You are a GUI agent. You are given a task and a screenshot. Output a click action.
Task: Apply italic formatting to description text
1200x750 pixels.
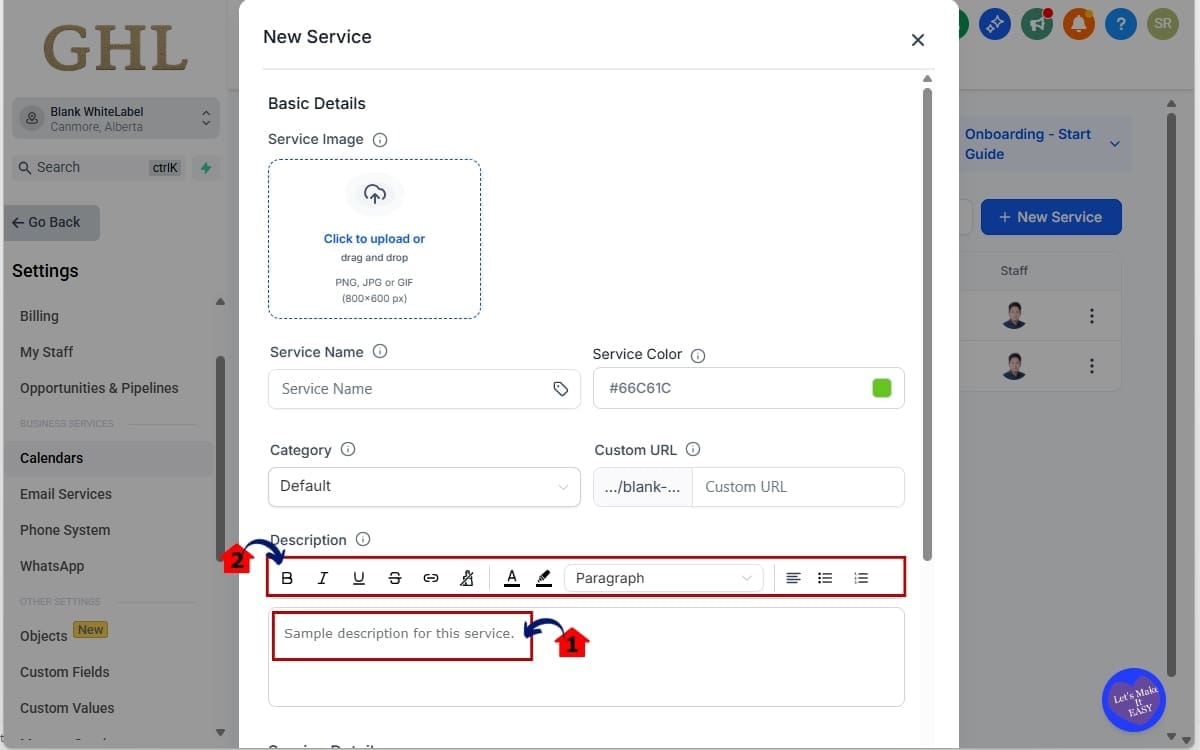[323, 577]
